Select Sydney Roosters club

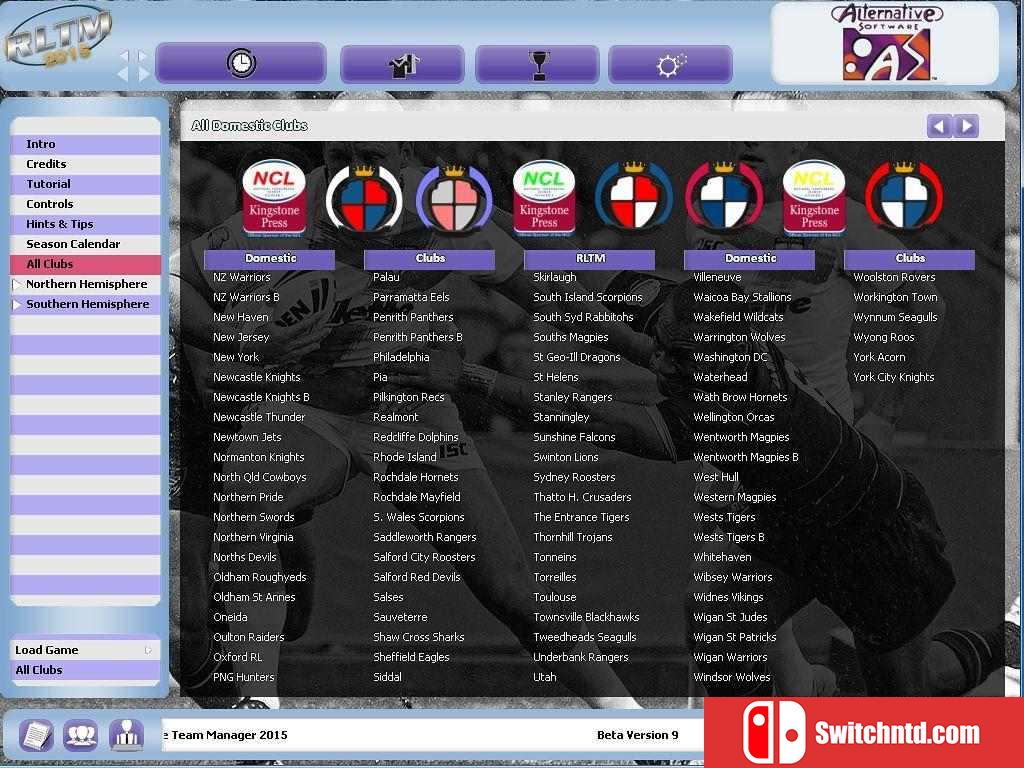point(574,477)
